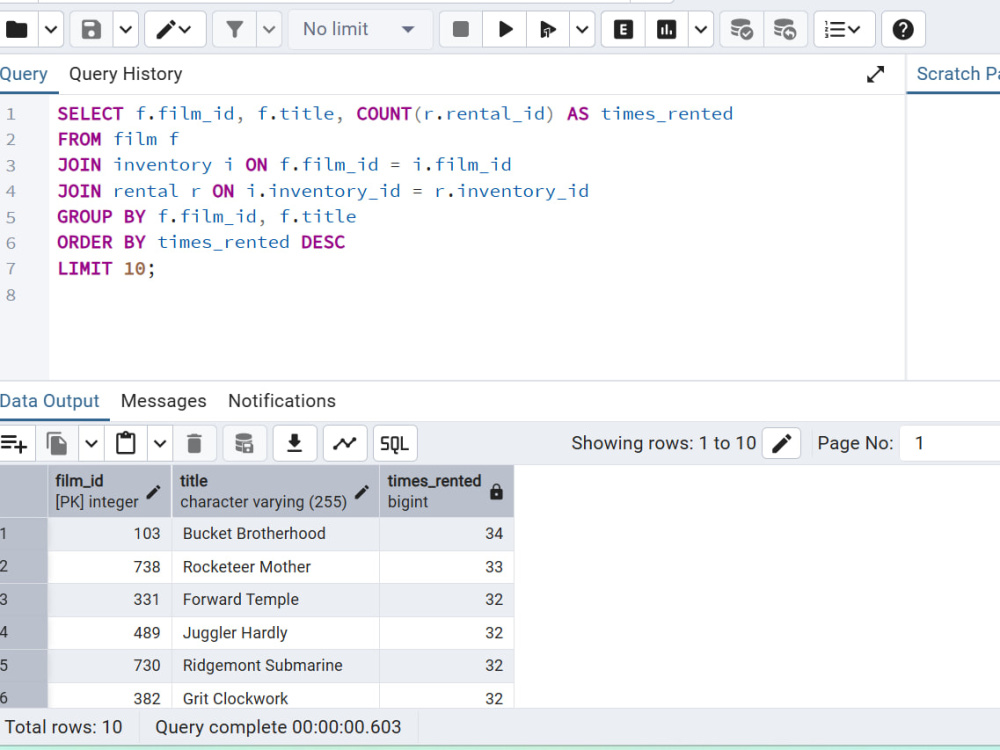Click the Download results as CSV icon
This screenshot has width=1000, height=750.
(295, 443)
